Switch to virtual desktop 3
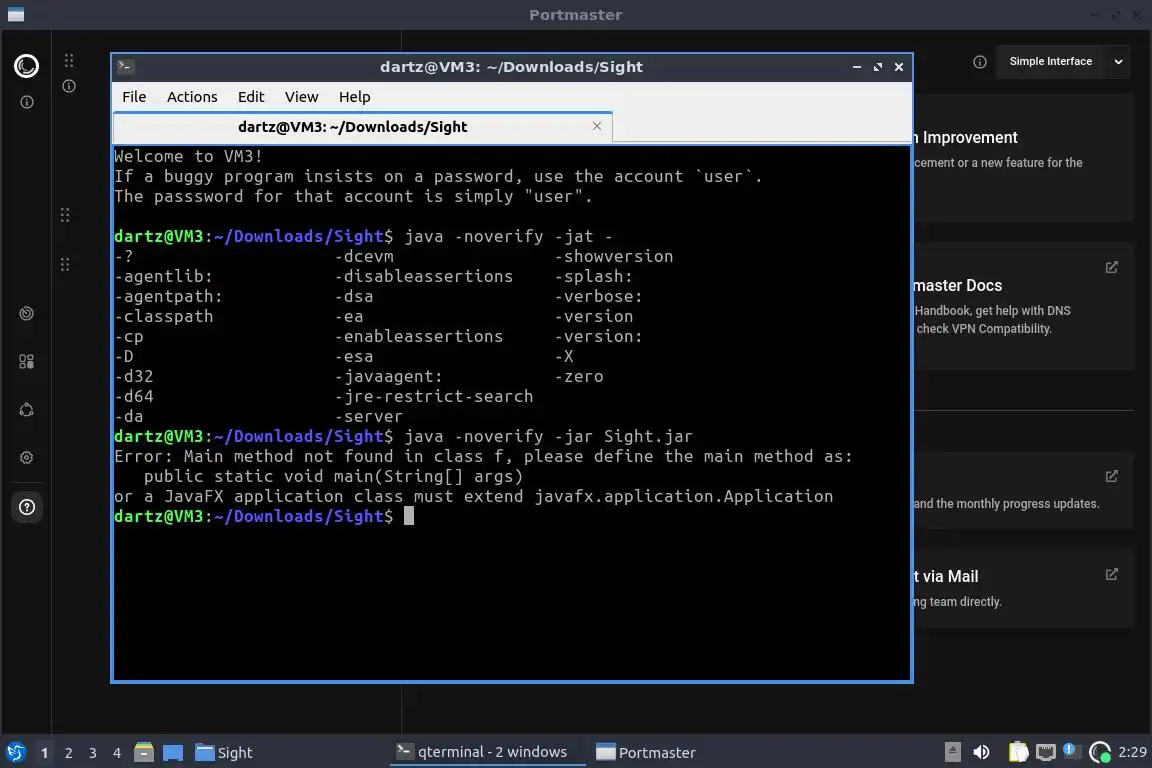 (93, 753)
